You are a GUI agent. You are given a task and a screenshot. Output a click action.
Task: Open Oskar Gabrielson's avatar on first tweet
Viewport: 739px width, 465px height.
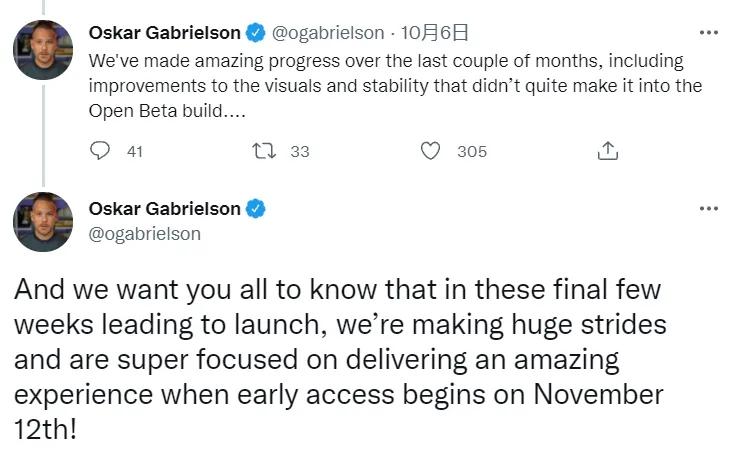(x=42, y=50)
